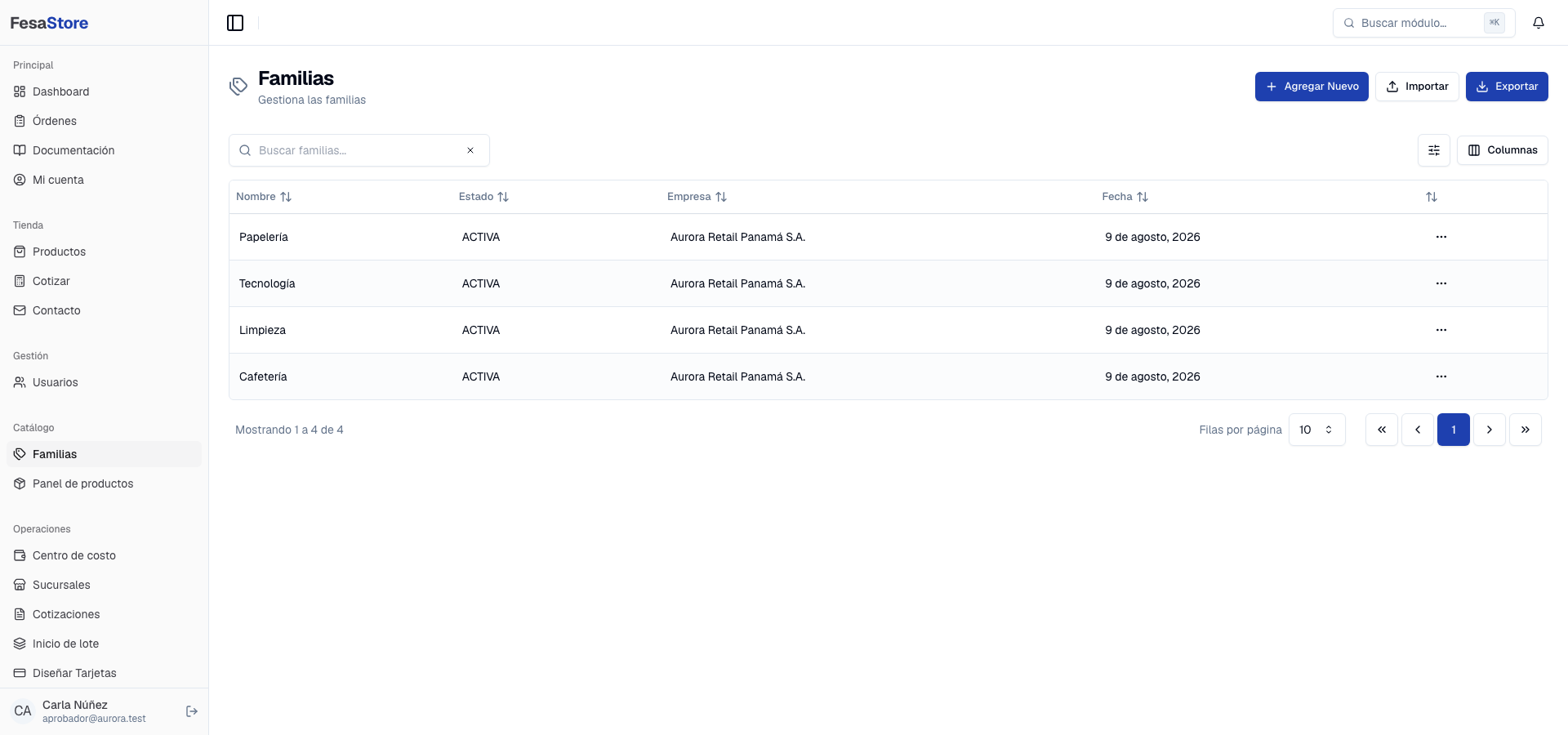Sort table by Fecha column

1125,197
